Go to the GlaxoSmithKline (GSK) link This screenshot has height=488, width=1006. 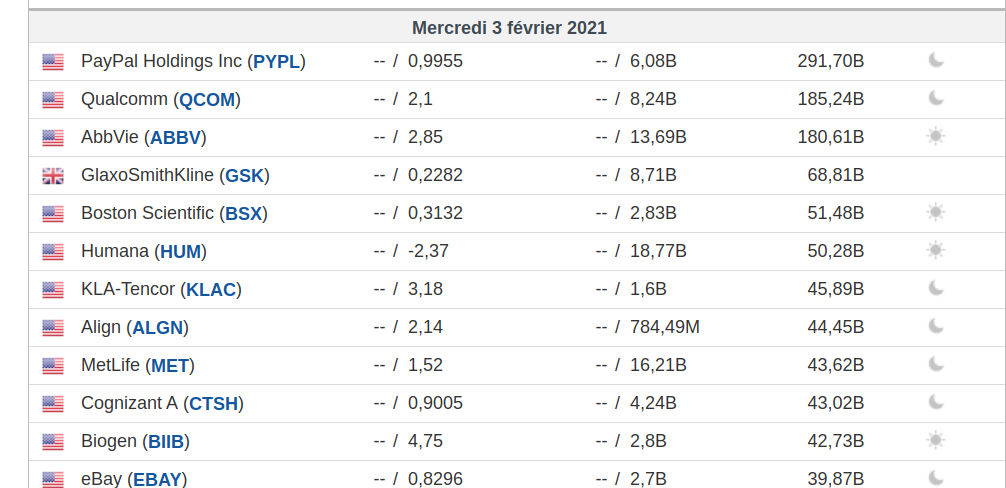[175, 176]
